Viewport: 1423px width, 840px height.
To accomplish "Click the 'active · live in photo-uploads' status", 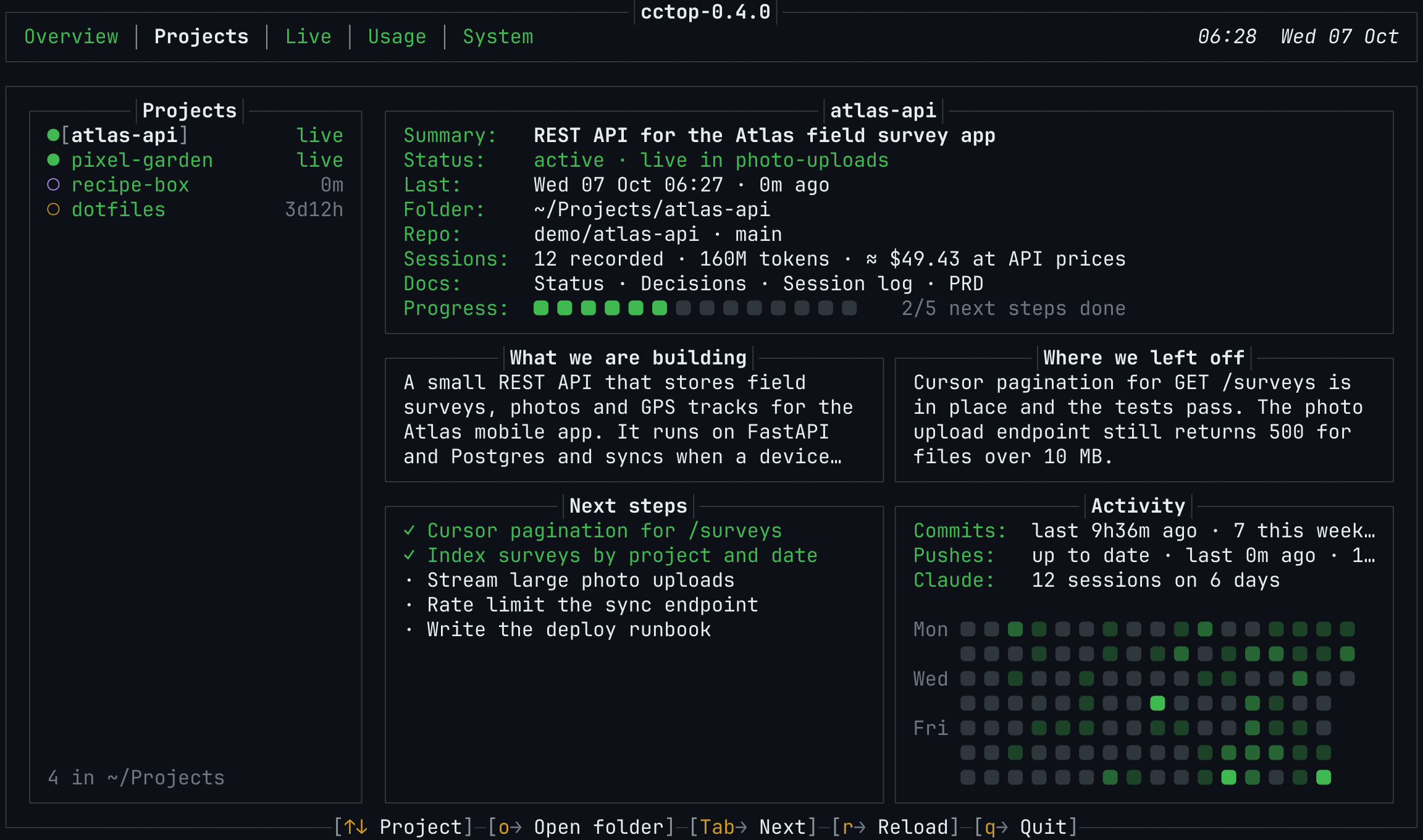I will point(711,160).
